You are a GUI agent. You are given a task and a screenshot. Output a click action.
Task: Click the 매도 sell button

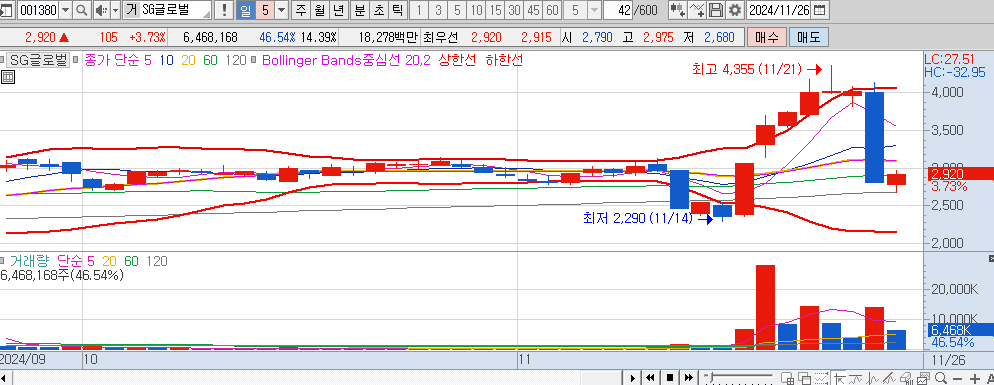(808, 37)
